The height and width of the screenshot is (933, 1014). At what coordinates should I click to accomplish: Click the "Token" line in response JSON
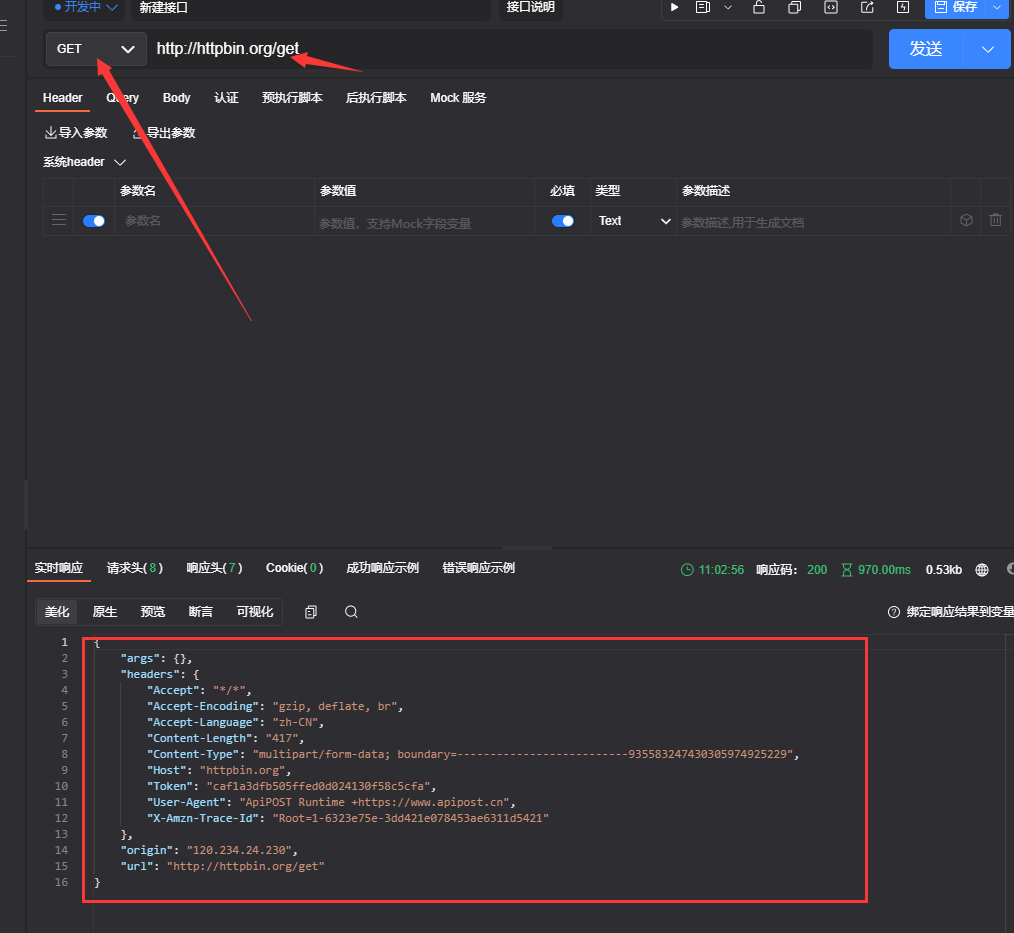[292, 786]
